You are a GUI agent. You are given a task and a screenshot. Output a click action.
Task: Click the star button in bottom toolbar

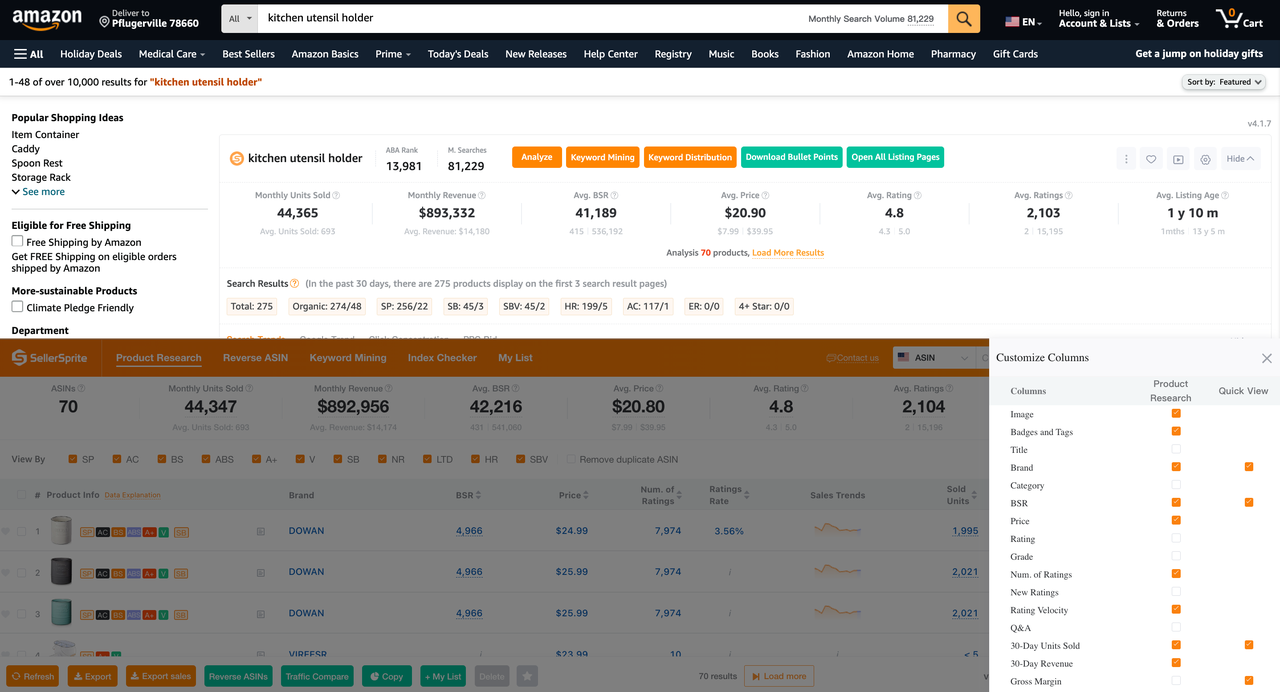[528, 677]
